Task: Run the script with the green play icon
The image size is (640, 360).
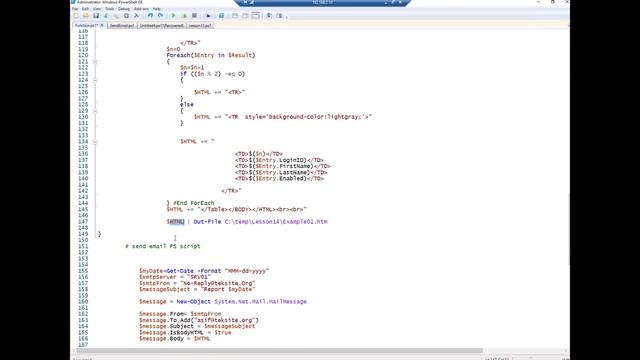Action: [173, 16]
